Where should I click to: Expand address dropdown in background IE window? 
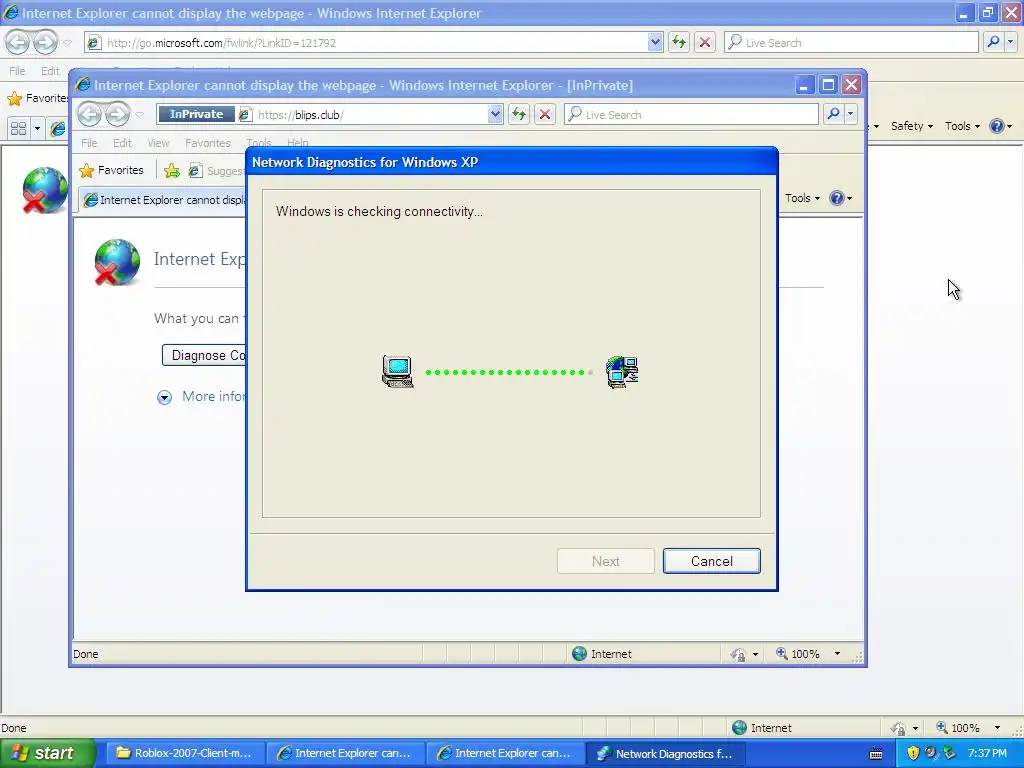coord(655,43)
